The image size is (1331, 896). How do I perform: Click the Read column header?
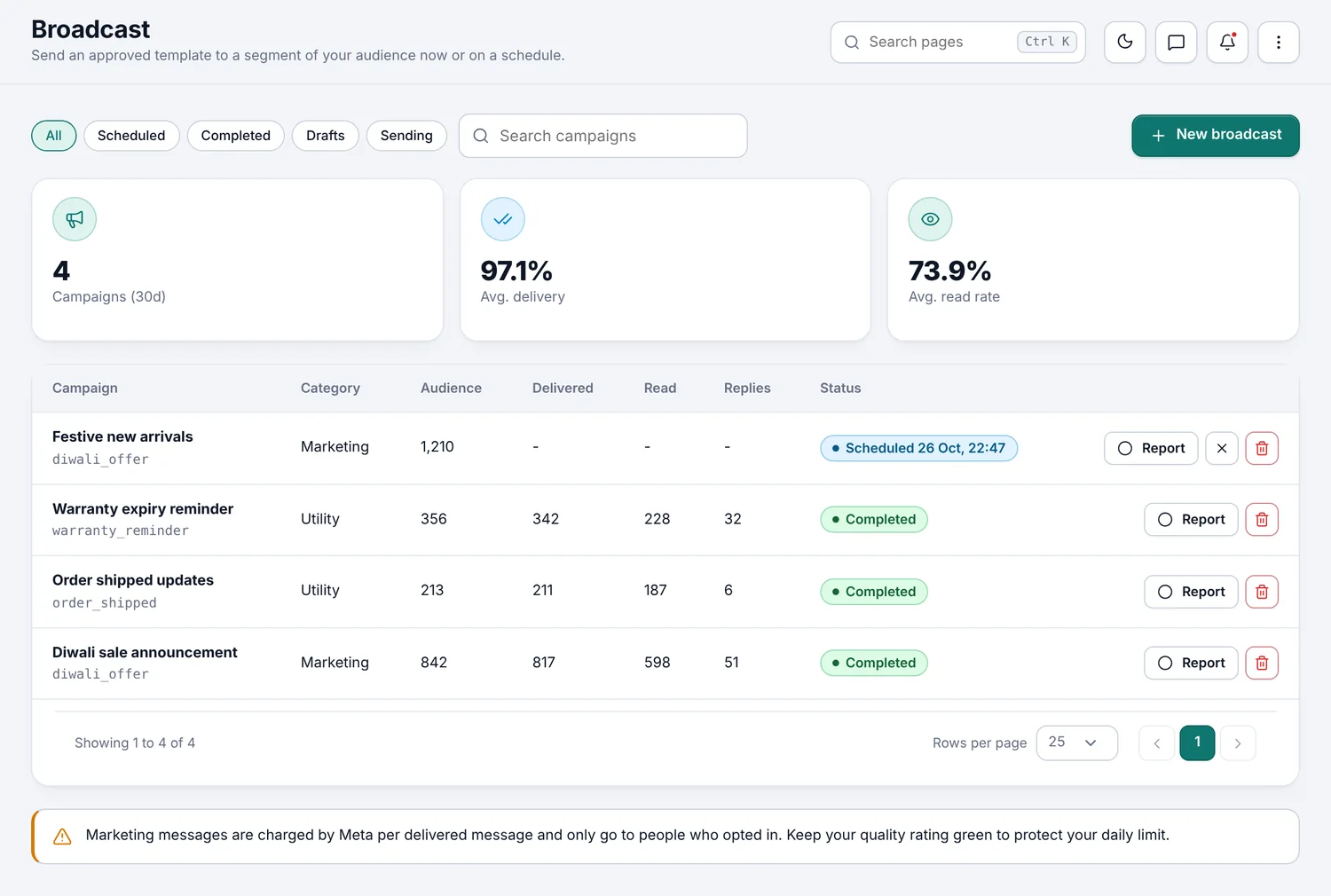tap(660, 388)
